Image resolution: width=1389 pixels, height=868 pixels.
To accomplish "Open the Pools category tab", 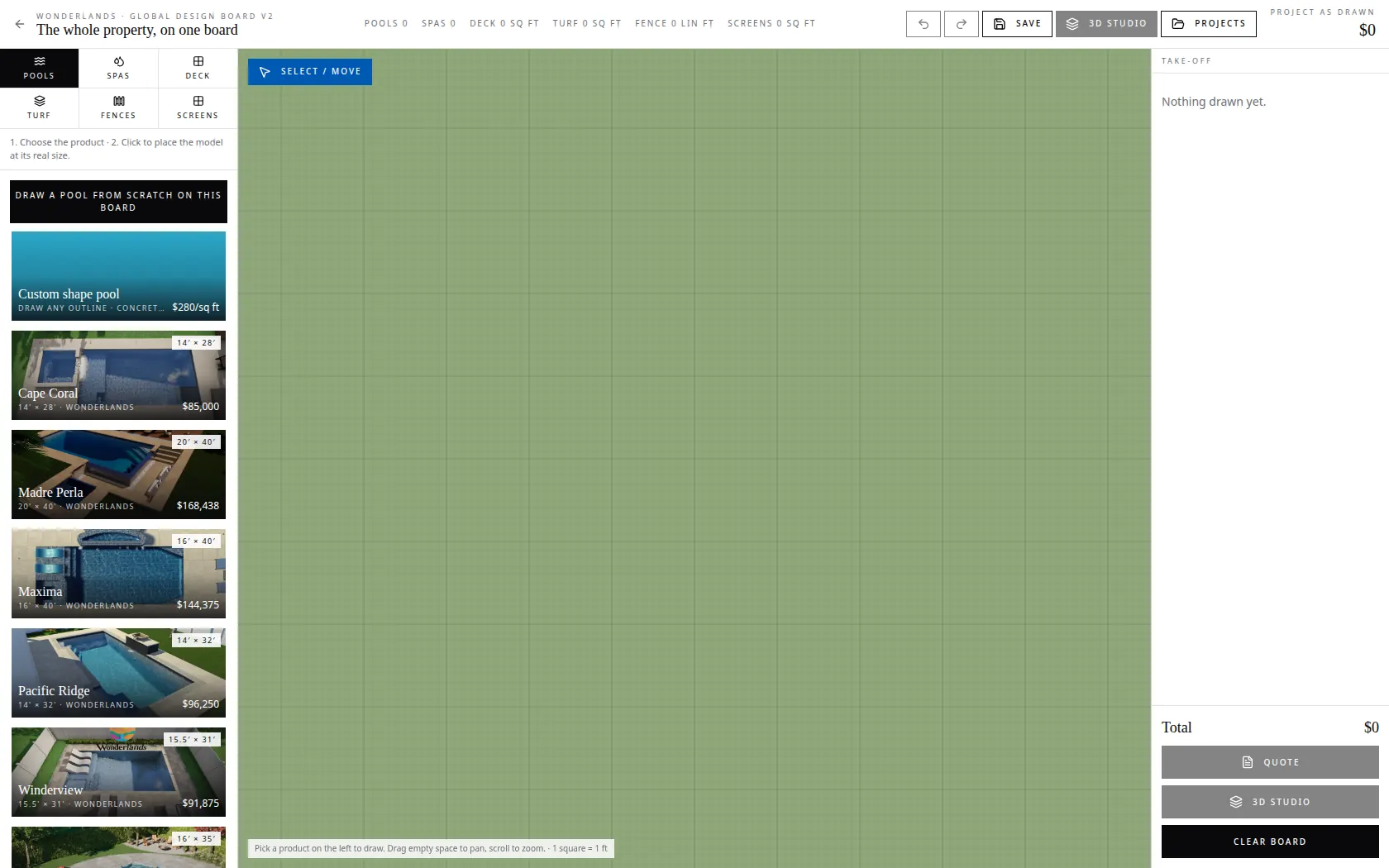I will point(39,68).
